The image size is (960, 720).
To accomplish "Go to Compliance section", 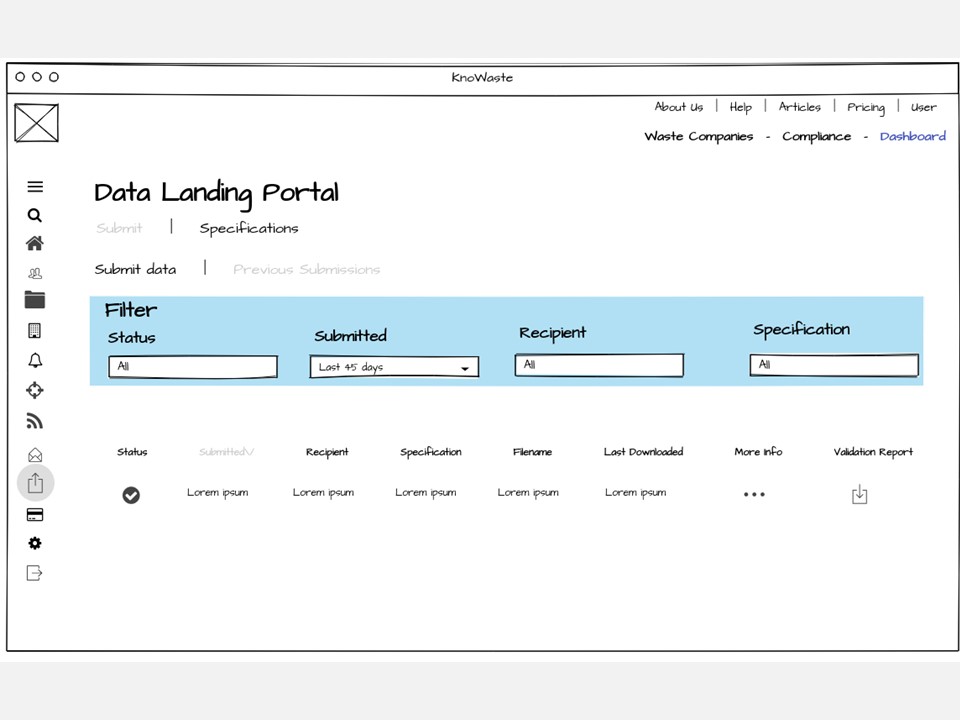I will (817, 137).
